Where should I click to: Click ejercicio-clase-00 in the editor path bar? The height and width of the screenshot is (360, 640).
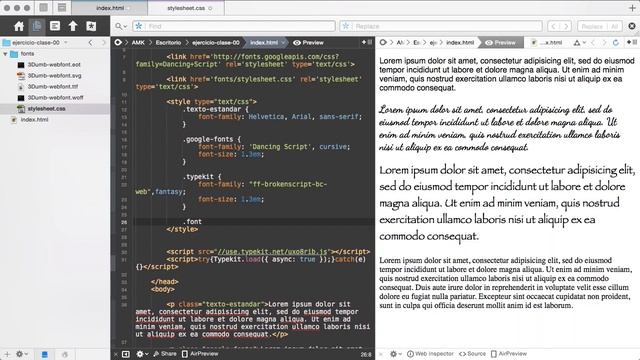click(216, 42)
